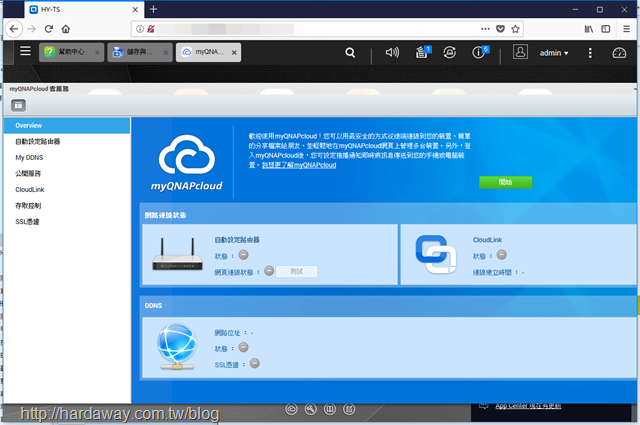Open the Firefox library icon

(589, 29)
